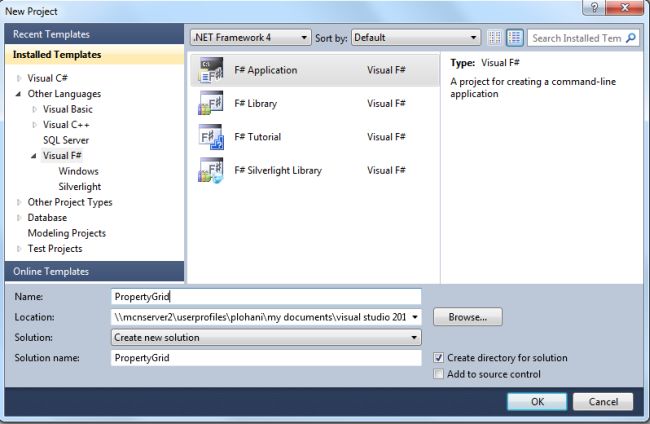Open the Online Templates section

95,271
